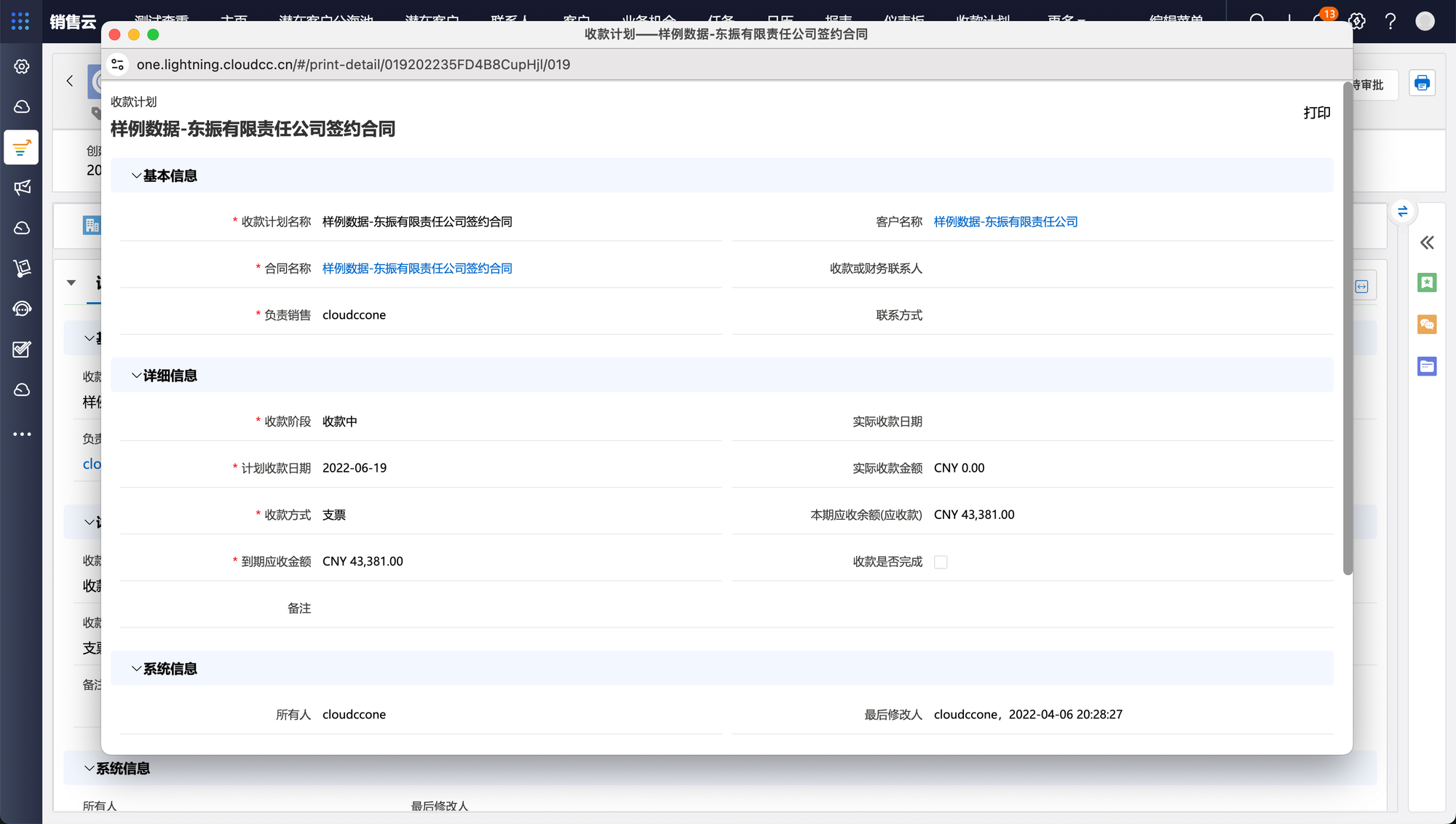Click the help question mark icon

1390,21
